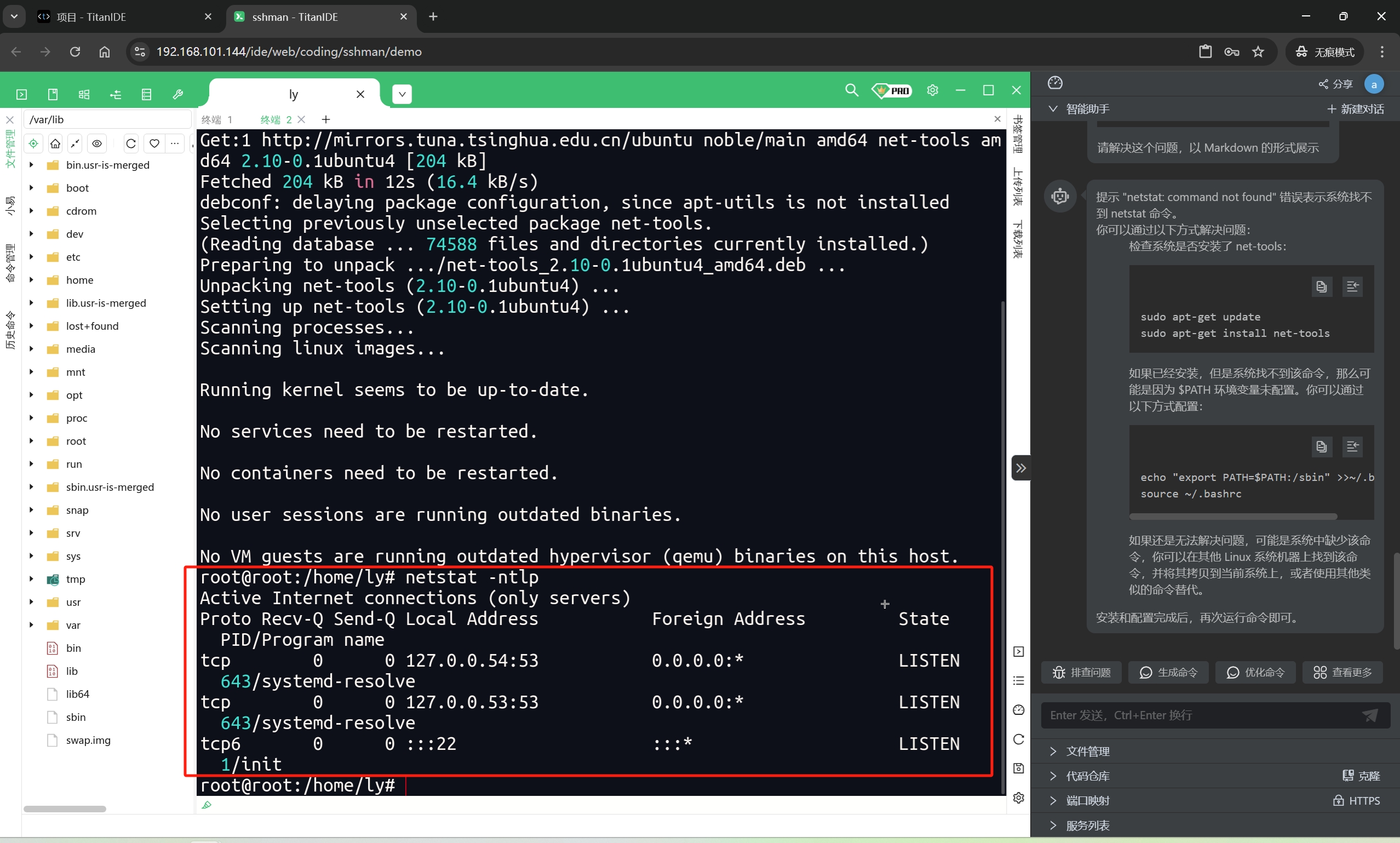Click the dashboard gauge icon atop assistant panel

1055,83
